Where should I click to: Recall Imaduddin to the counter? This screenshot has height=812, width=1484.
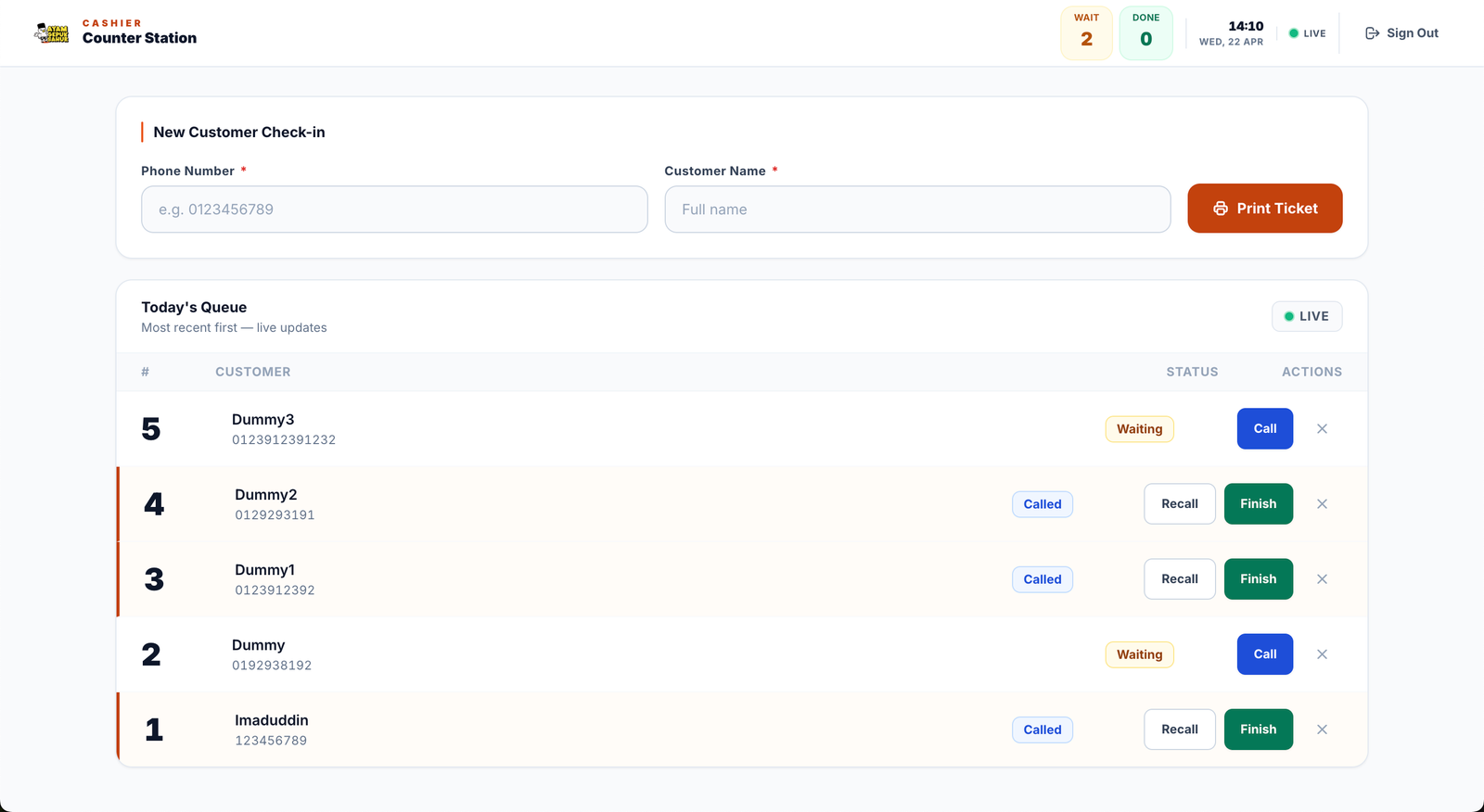coord(1179,730)
